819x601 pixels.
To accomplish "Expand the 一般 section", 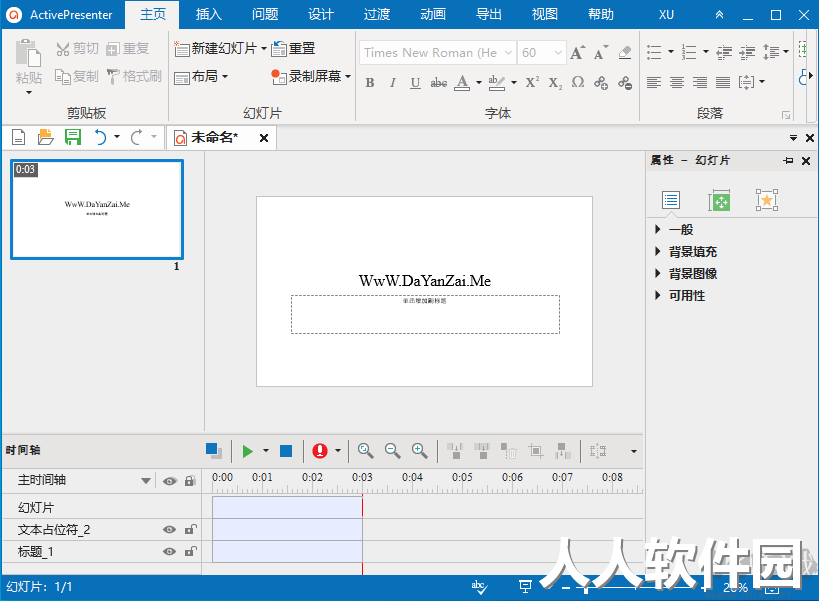I will (x=658, y=229).
